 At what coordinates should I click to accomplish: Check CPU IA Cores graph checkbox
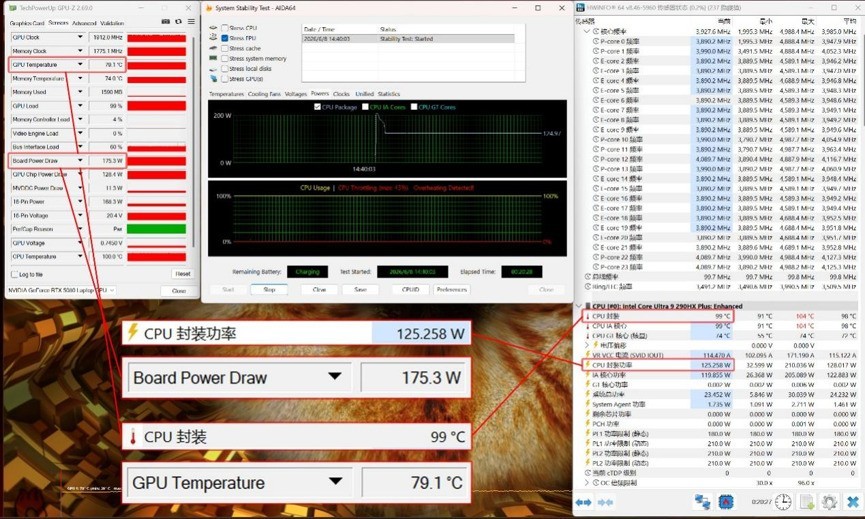click(x=365, y=107)
